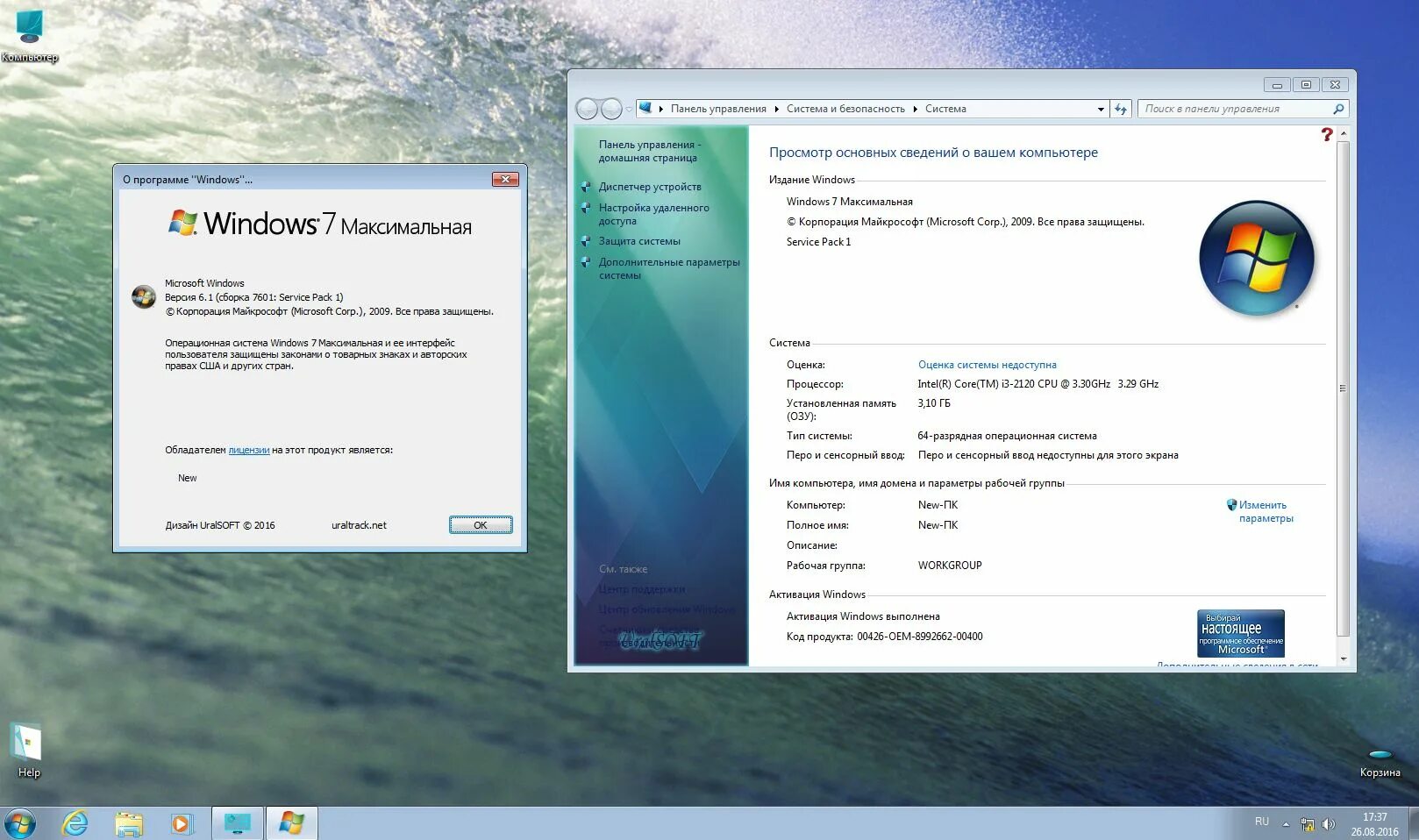Expand arrow after Система и безопасность breadcrumb
1419x840 pixels.
pos(915,109)
